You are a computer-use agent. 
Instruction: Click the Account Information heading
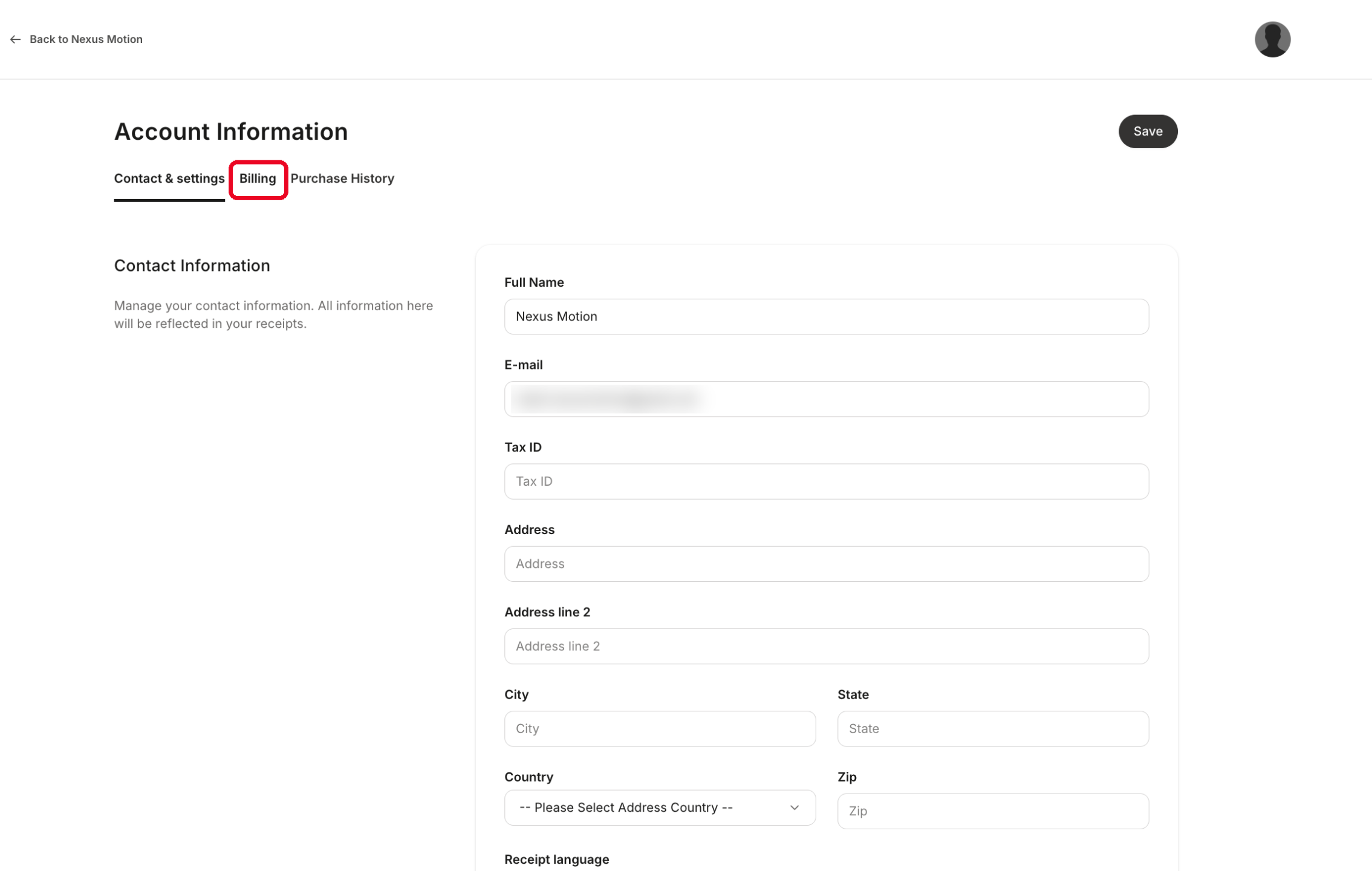(x=231, y=132)
